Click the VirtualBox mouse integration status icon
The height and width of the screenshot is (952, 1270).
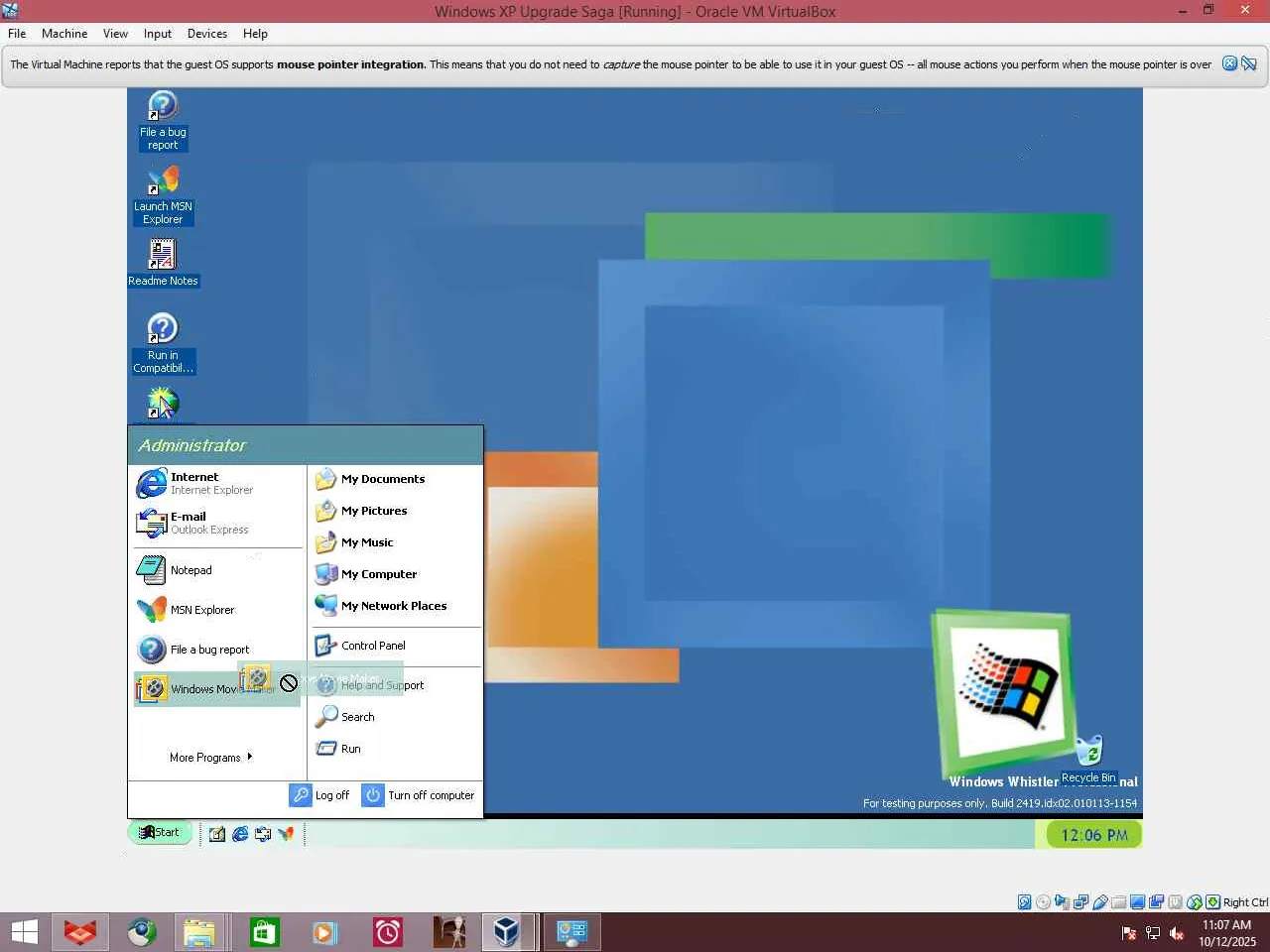tap(1195, 902)
